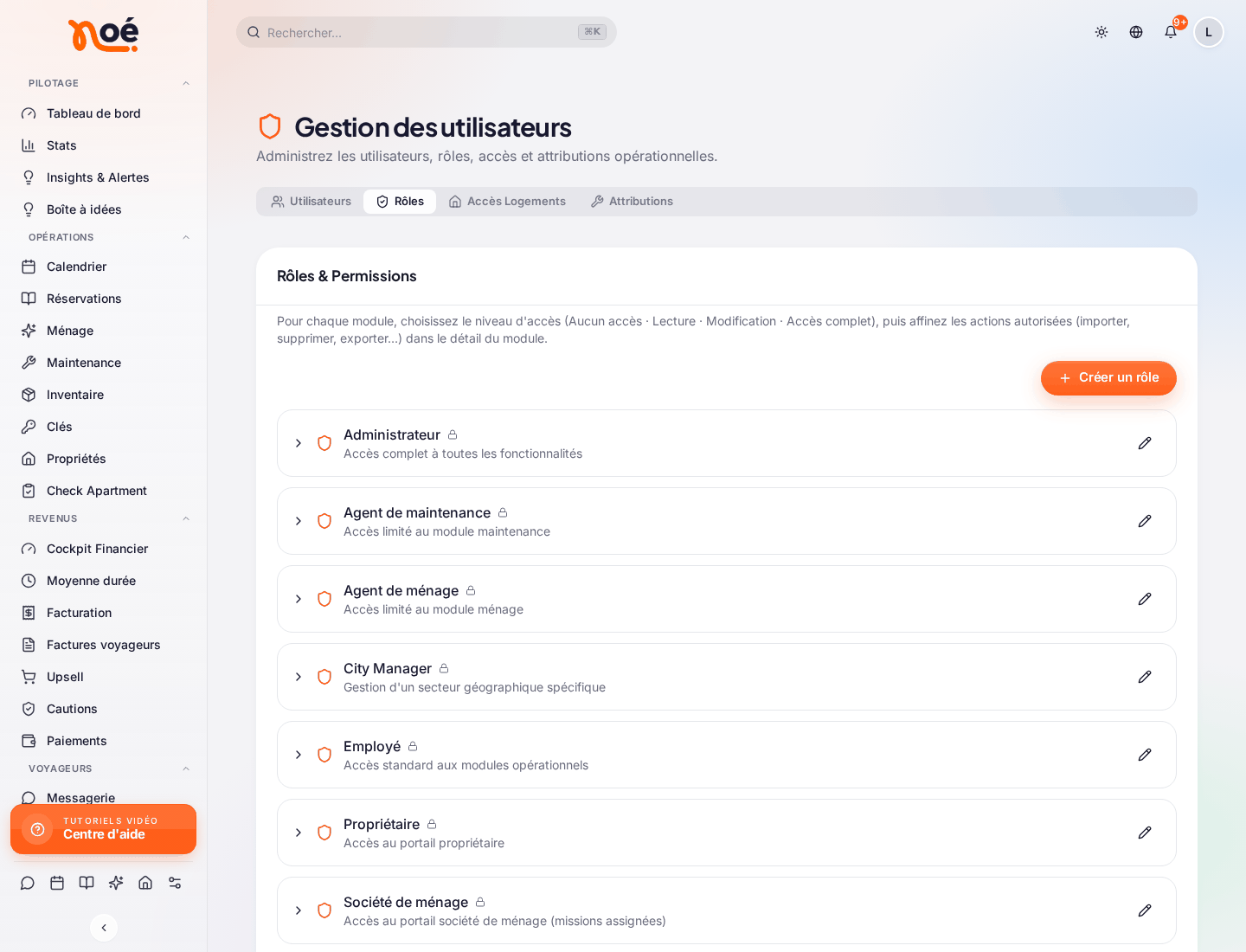Toggle the light/dark theme icon

coord(1101,32)
